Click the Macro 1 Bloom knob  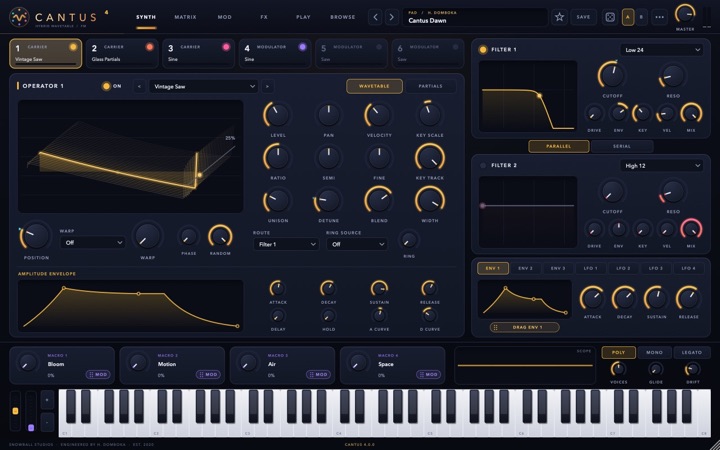click(x=28, y=363)
